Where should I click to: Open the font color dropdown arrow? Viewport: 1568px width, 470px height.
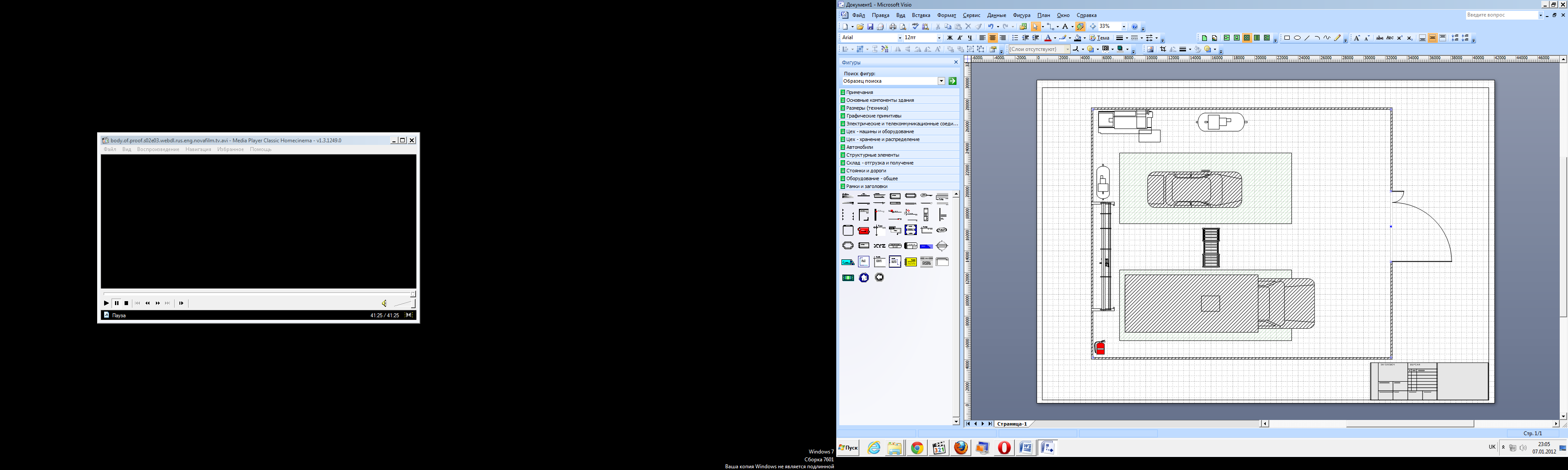pyautogui.click(x=1055, y=38)
